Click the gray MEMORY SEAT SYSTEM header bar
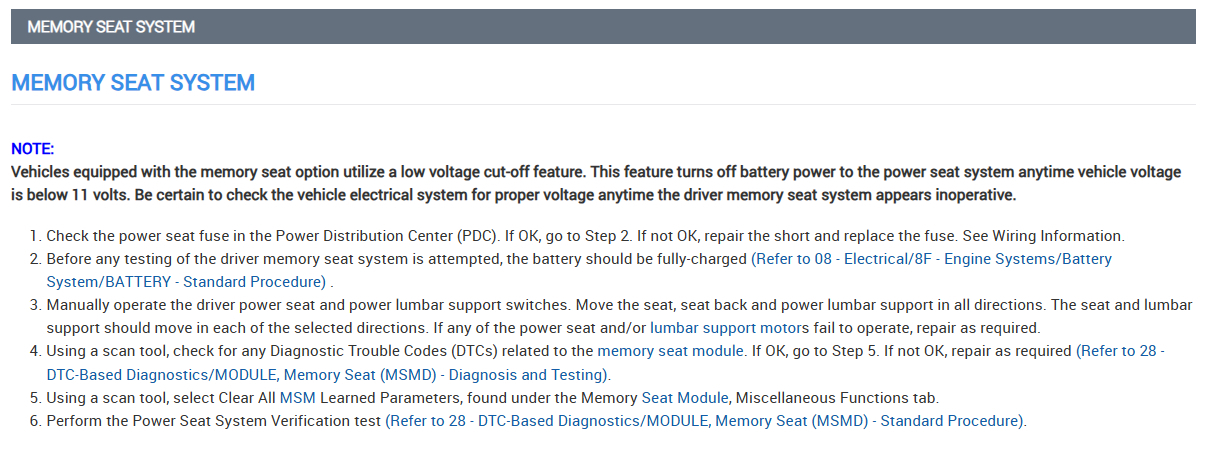 (x=603, y=27)
